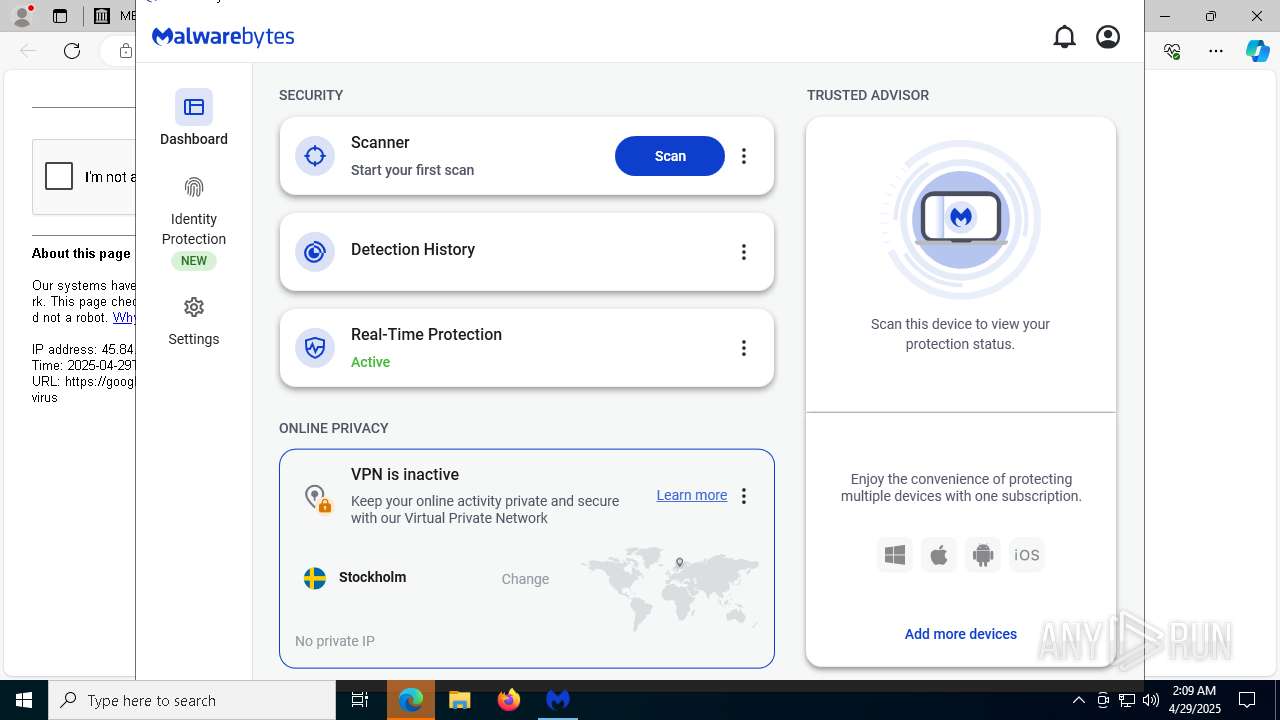Select the Apple platform icon
Image resolution: width=1280 pixels, height=720 pixels.
tap(939, 555)
